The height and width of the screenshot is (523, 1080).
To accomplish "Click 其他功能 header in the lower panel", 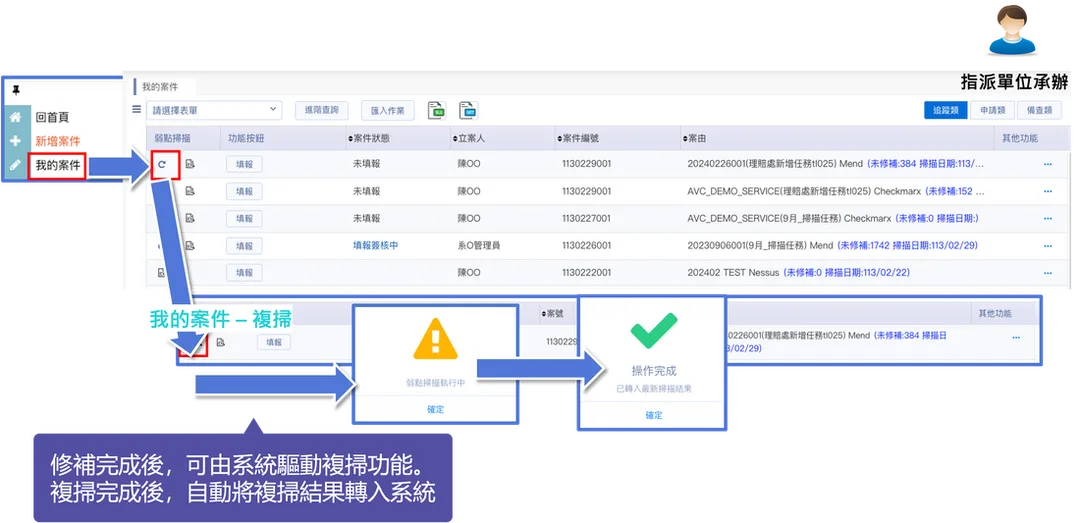I will [995, 314].
